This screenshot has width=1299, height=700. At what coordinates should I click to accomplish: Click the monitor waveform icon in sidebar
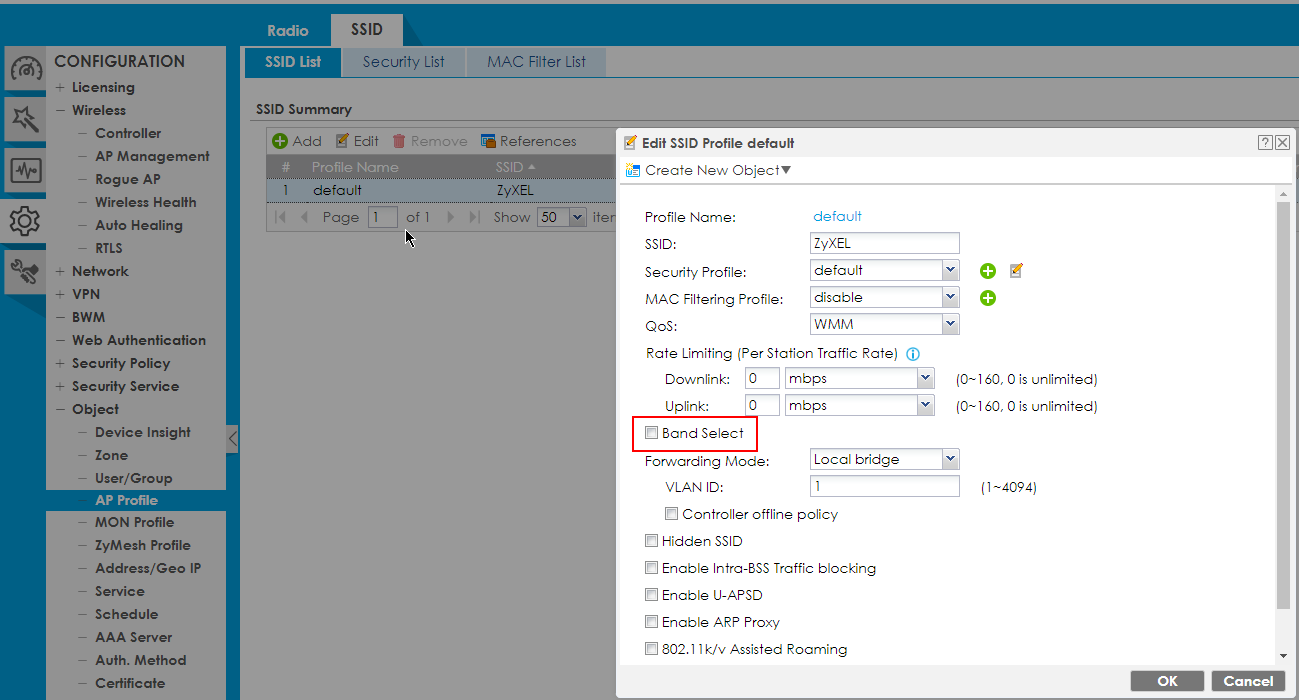[24, 170]
